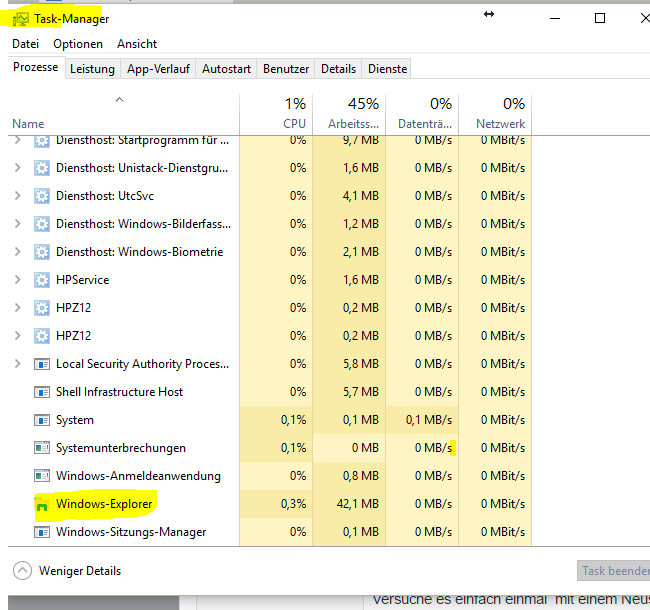Screen dimensions: 650x610
Task: Select the Systemunterbrechungen process name
Action: (x=121, y=448)
